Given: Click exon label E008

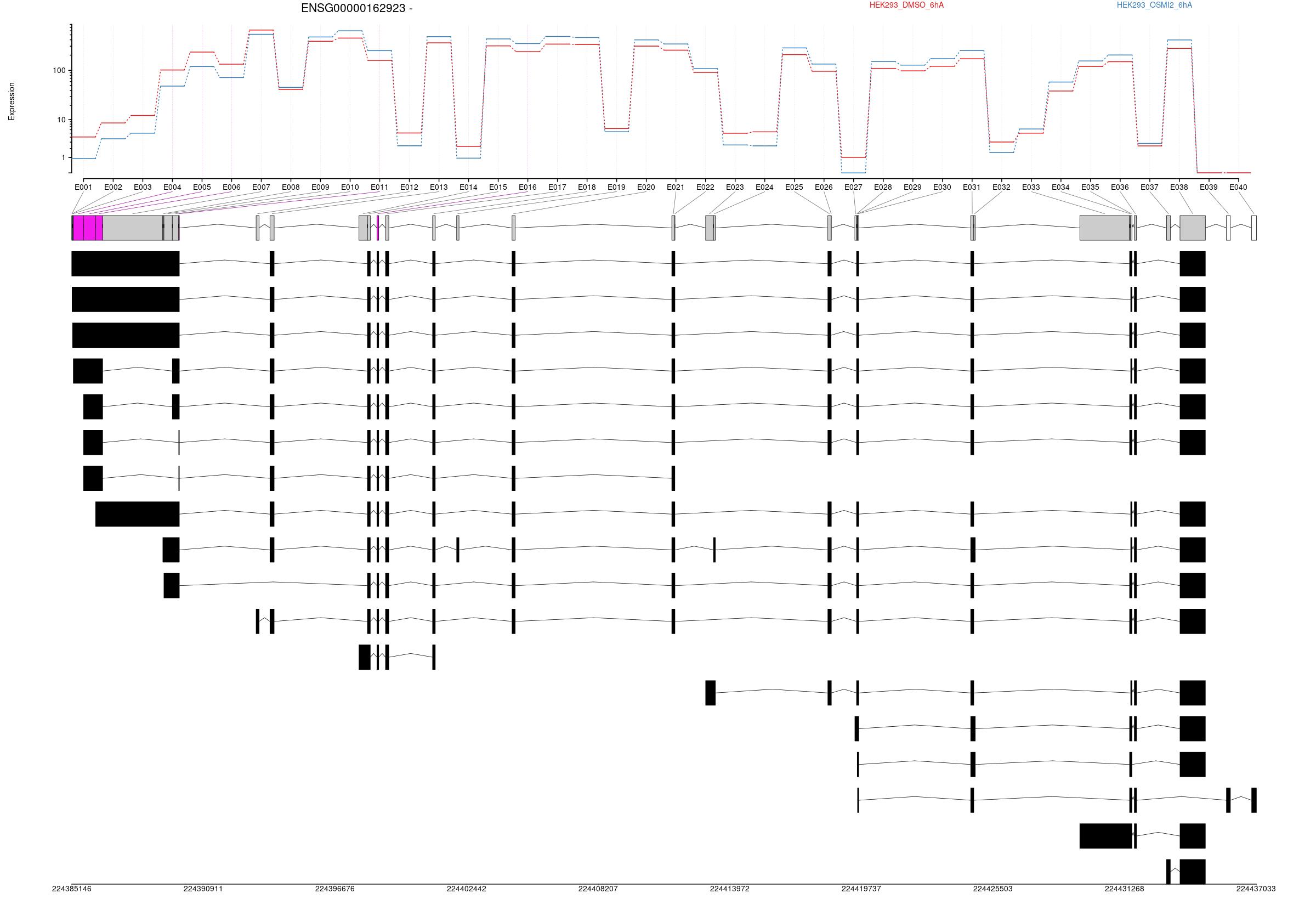Looking at the screenshot, I should pyautogui.click(x=291, y=187).
